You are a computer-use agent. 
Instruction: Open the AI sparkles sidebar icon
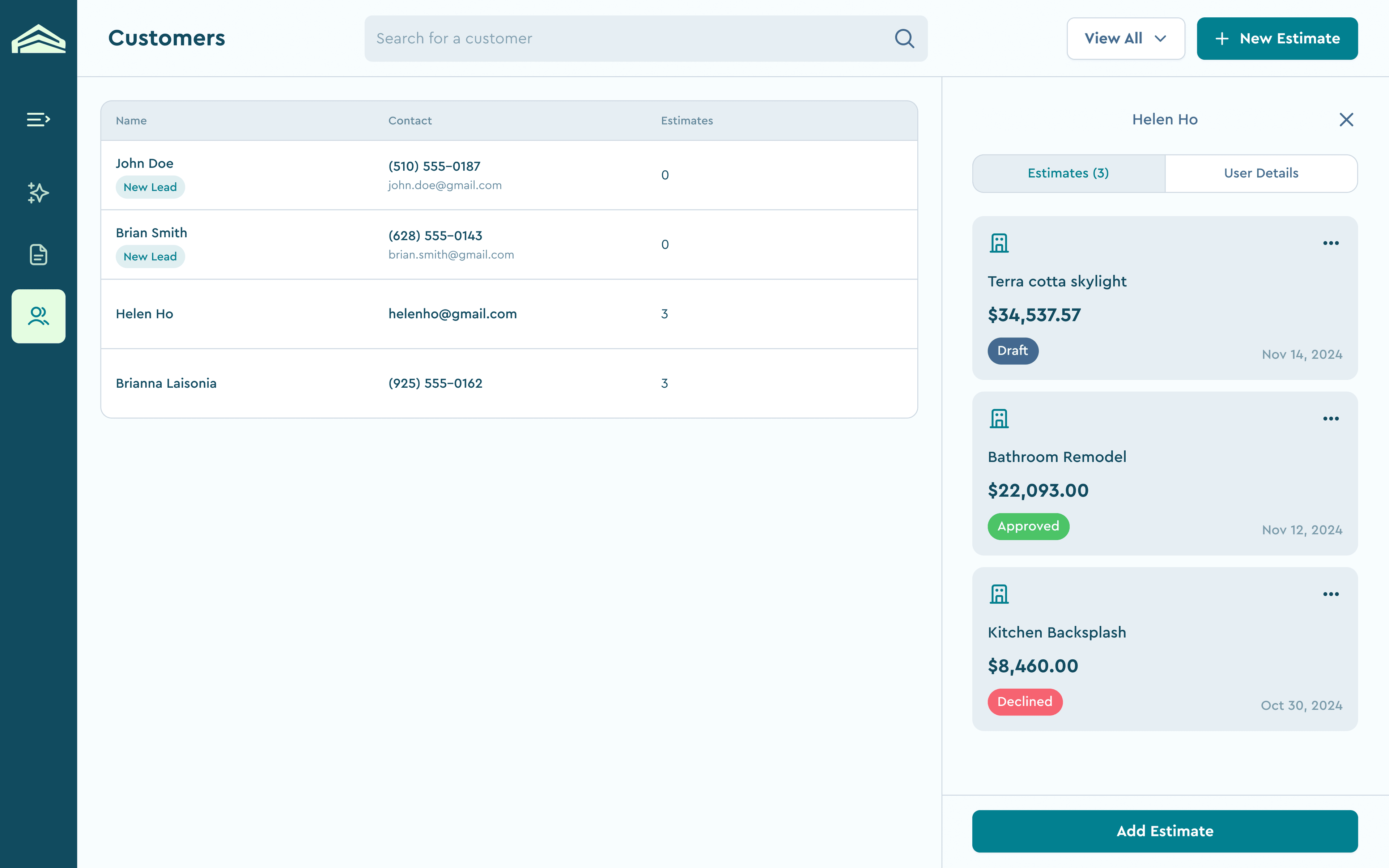[38, 193]
